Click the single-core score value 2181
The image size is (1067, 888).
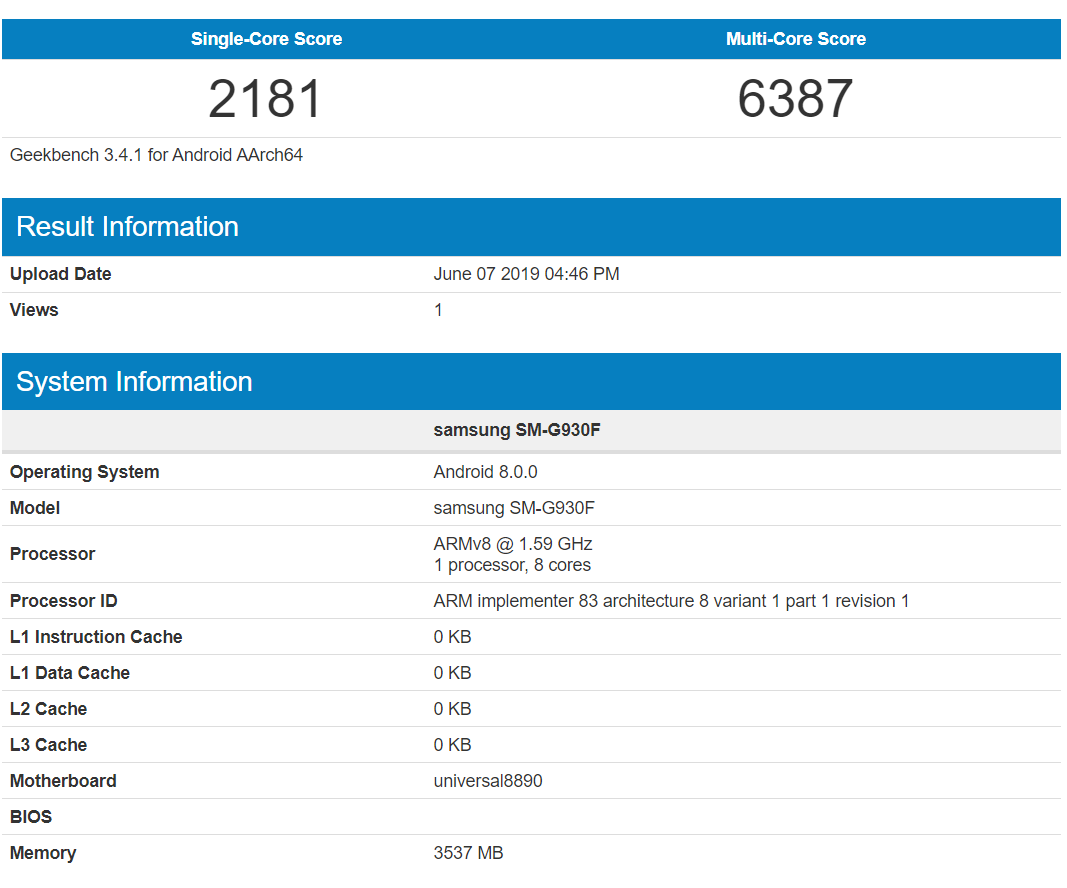point(265,99)
